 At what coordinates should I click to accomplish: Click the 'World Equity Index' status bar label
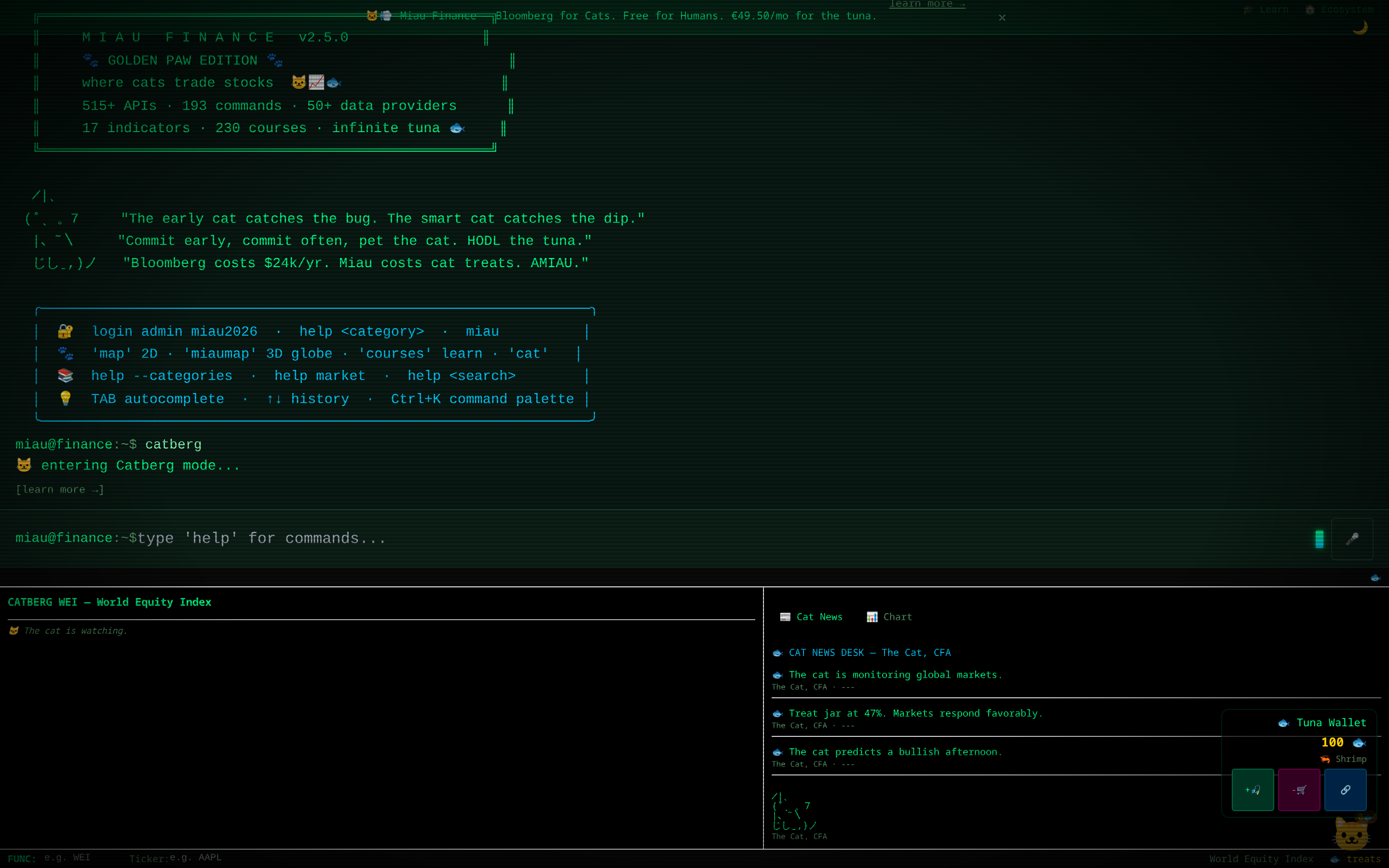(1261, 859)
